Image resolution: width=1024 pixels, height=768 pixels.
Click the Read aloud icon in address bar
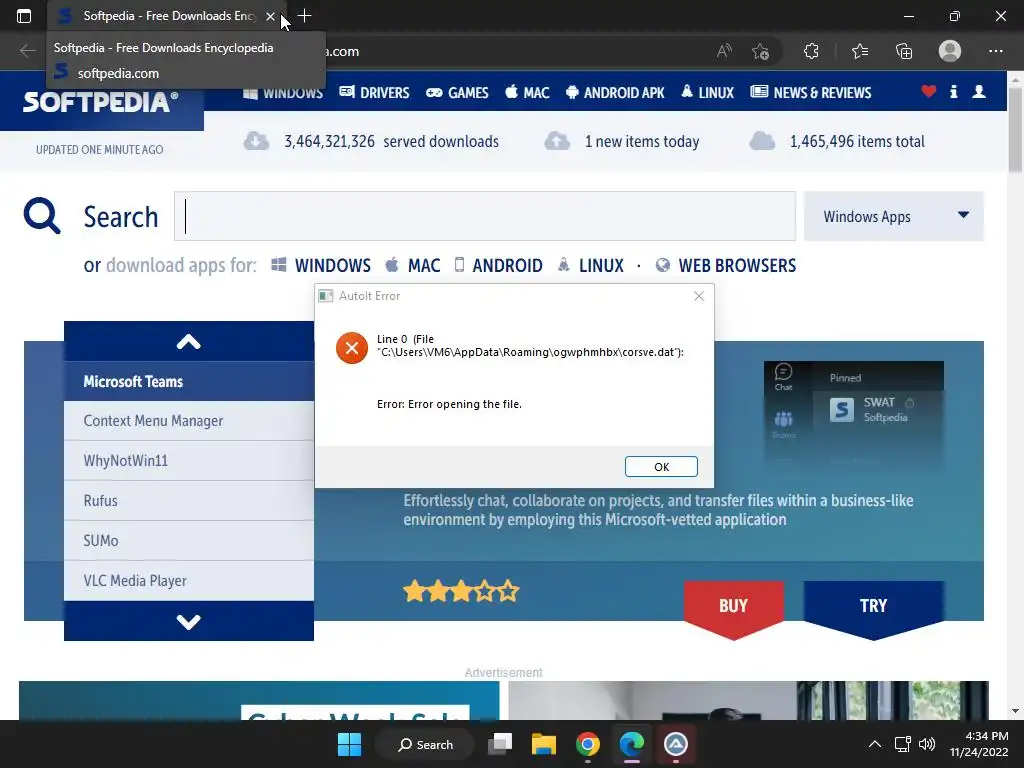click(724, 51)
